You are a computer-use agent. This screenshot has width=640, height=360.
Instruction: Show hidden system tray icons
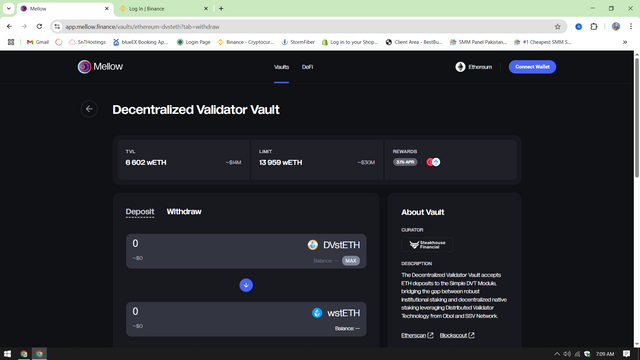[557, 354]
